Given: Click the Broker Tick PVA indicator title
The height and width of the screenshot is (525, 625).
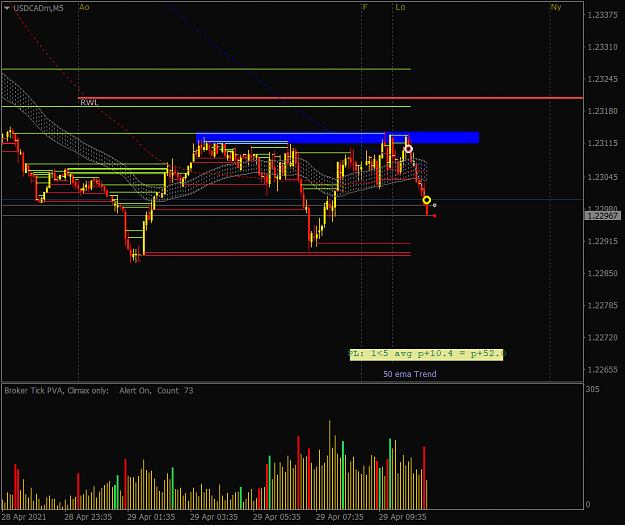Looking at the screenshot, I should 56,391.
